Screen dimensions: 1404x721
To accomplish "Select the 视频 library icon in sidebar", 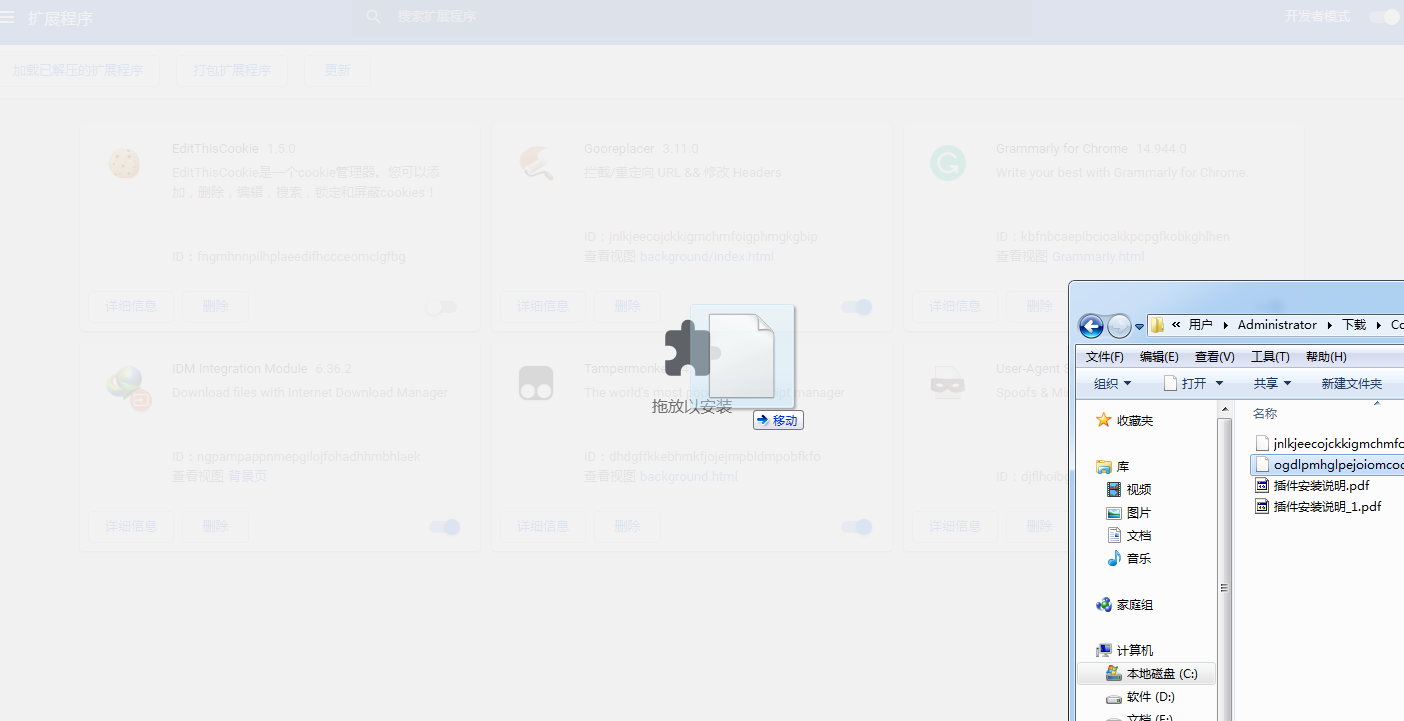I will click(x=1114, y=489).
